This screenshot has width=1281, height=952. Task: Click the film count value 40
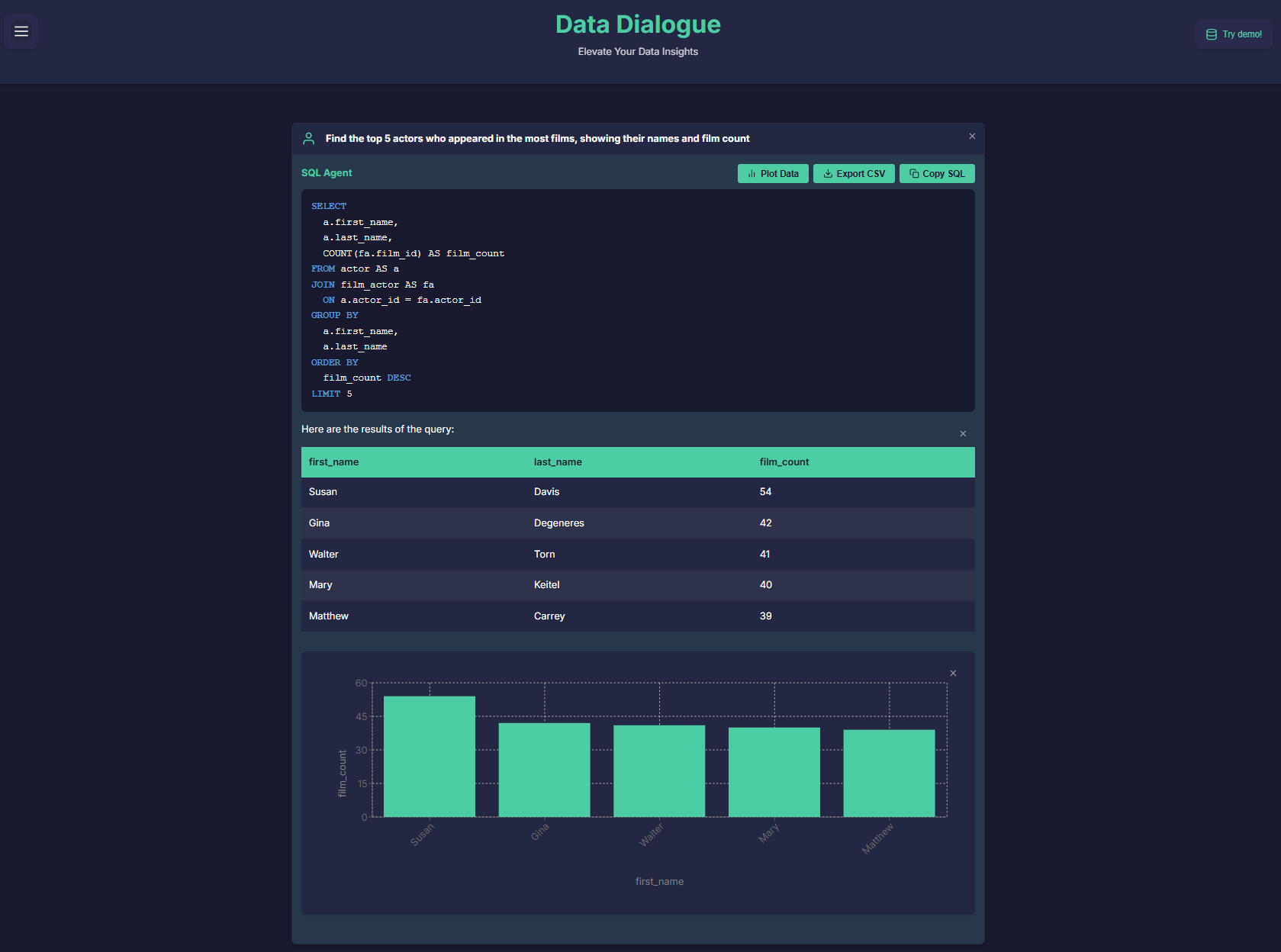(765, 585)
